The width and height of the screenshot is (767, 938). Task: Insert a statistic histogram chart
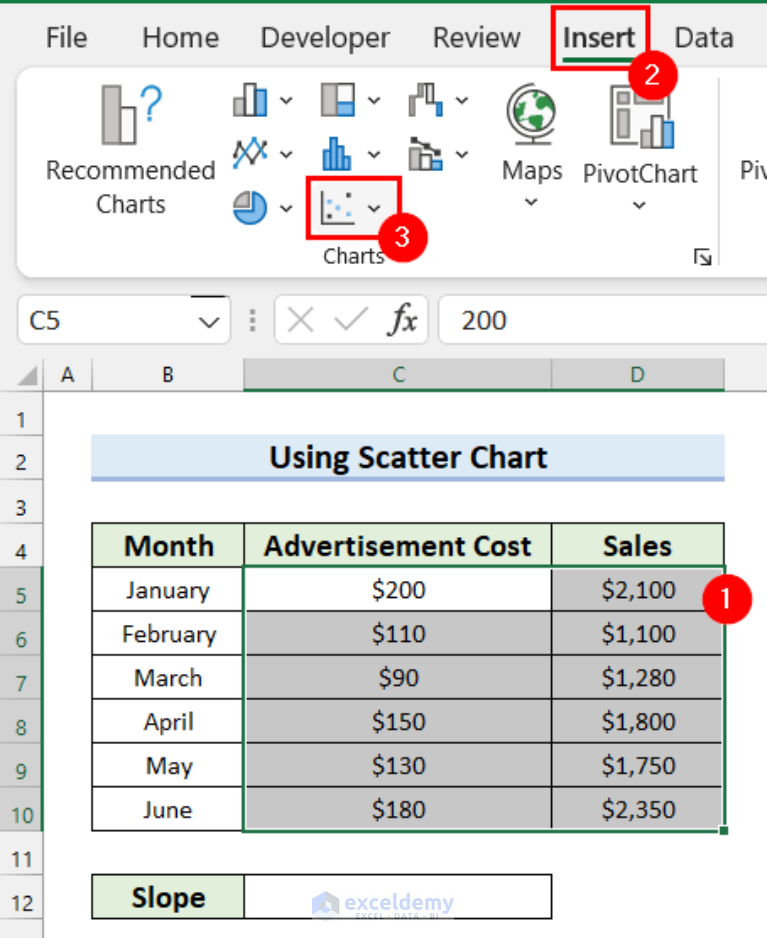pyautogui.click(x=337, y=154)
